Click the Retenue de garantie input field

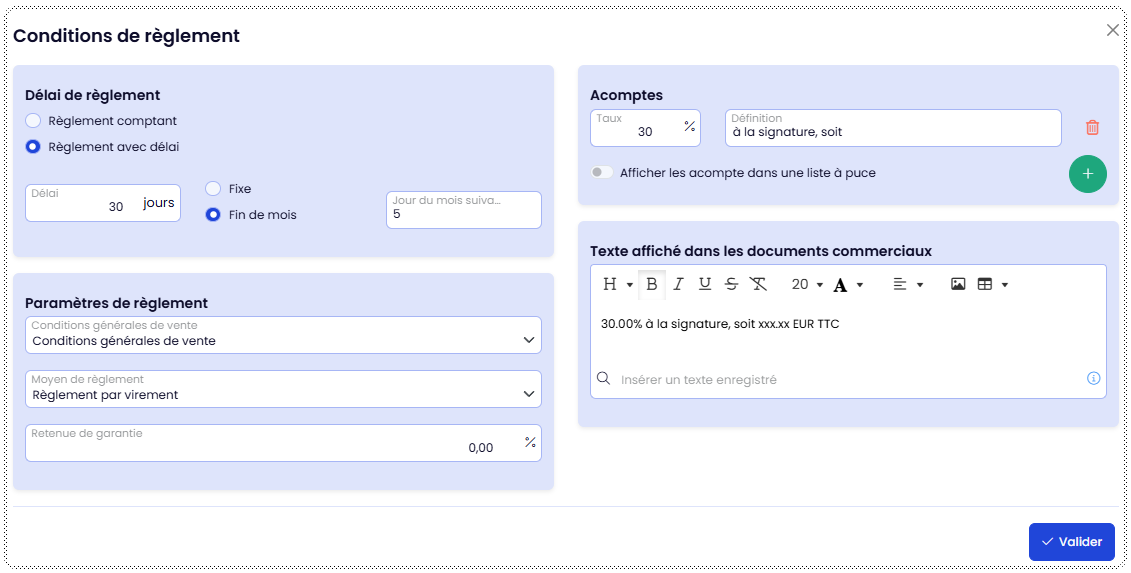[270, 447]
